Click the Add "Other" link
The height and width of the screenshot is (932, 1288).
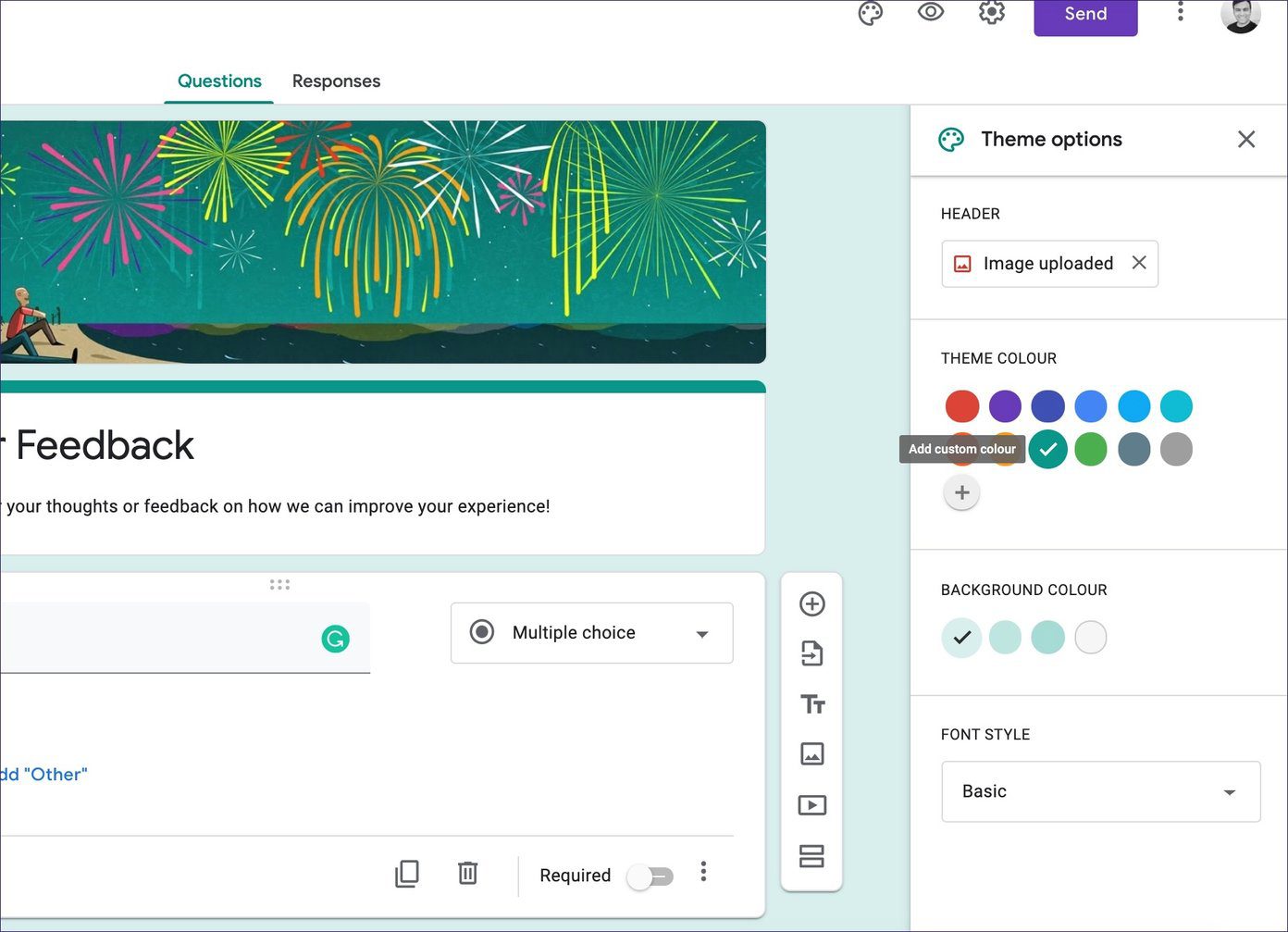[43, 775]
